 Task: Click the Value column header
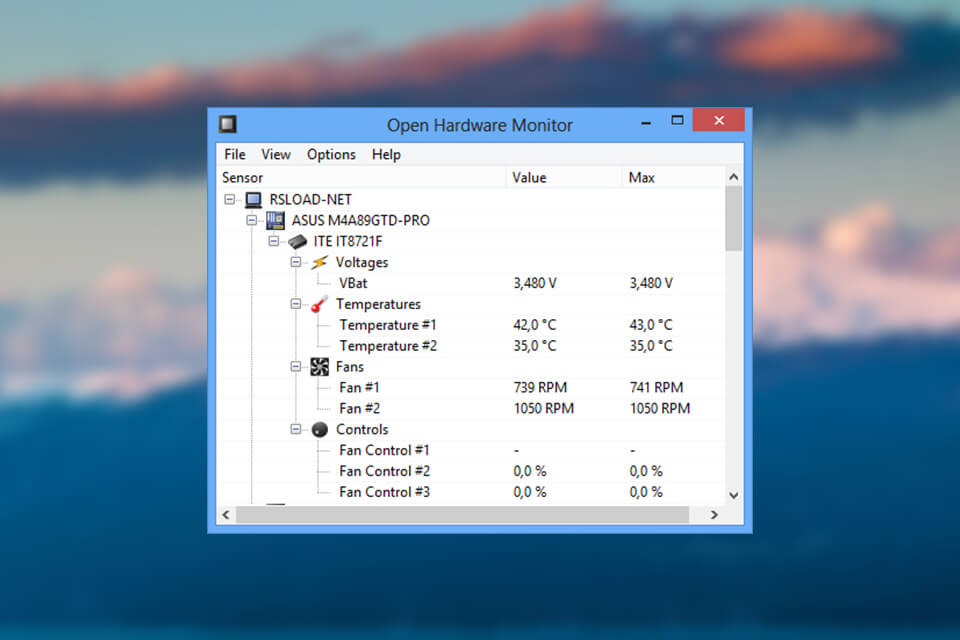click(529, 177)
